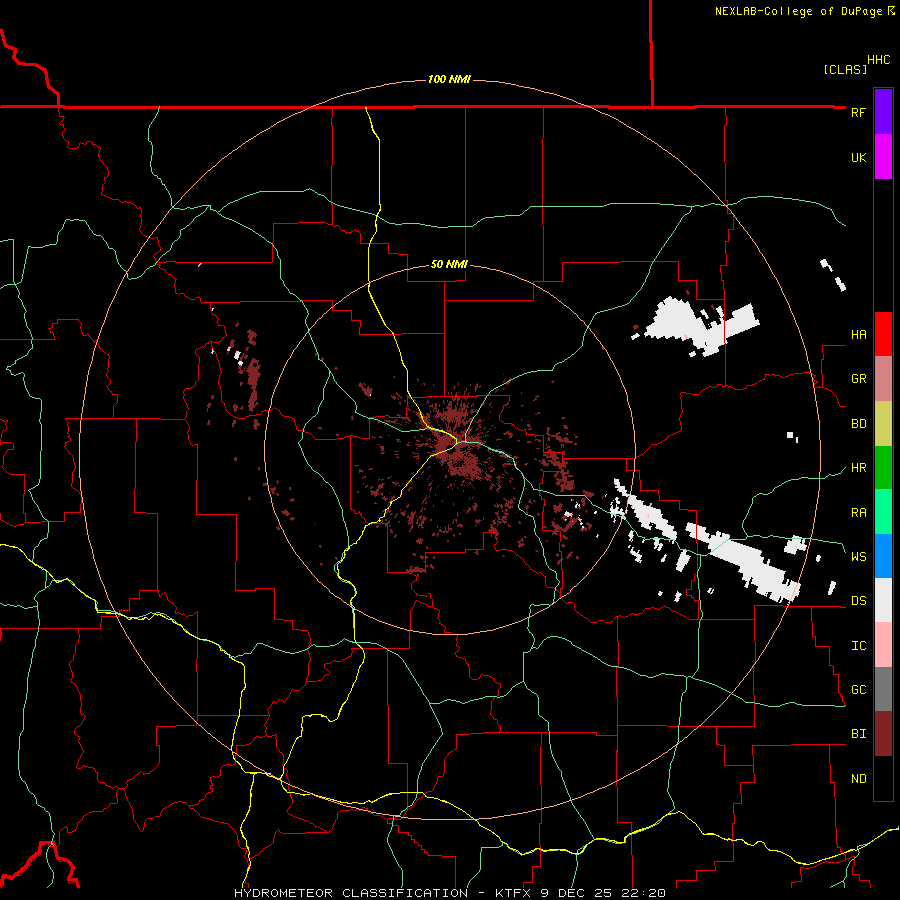Click the UK magenta legend swatch
The height and width of the screenshot is (900, 900).
883,157
